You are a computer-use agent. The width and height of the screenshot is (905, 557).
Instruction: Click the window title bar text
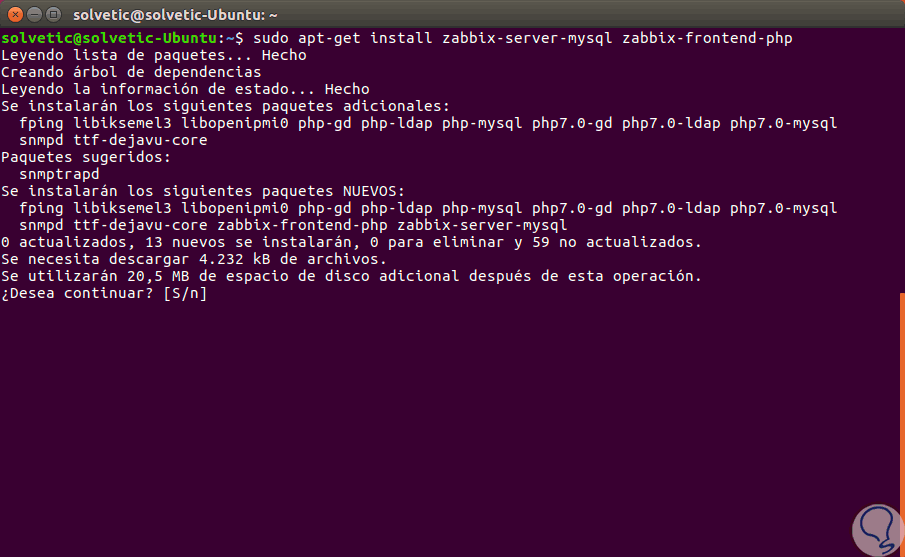175,14
